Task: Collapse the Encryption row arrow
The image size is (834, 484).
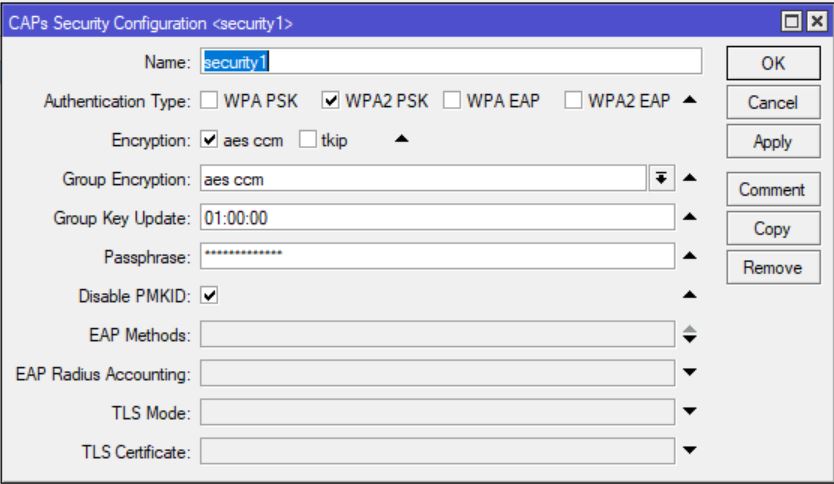Action: click(402, 139)
